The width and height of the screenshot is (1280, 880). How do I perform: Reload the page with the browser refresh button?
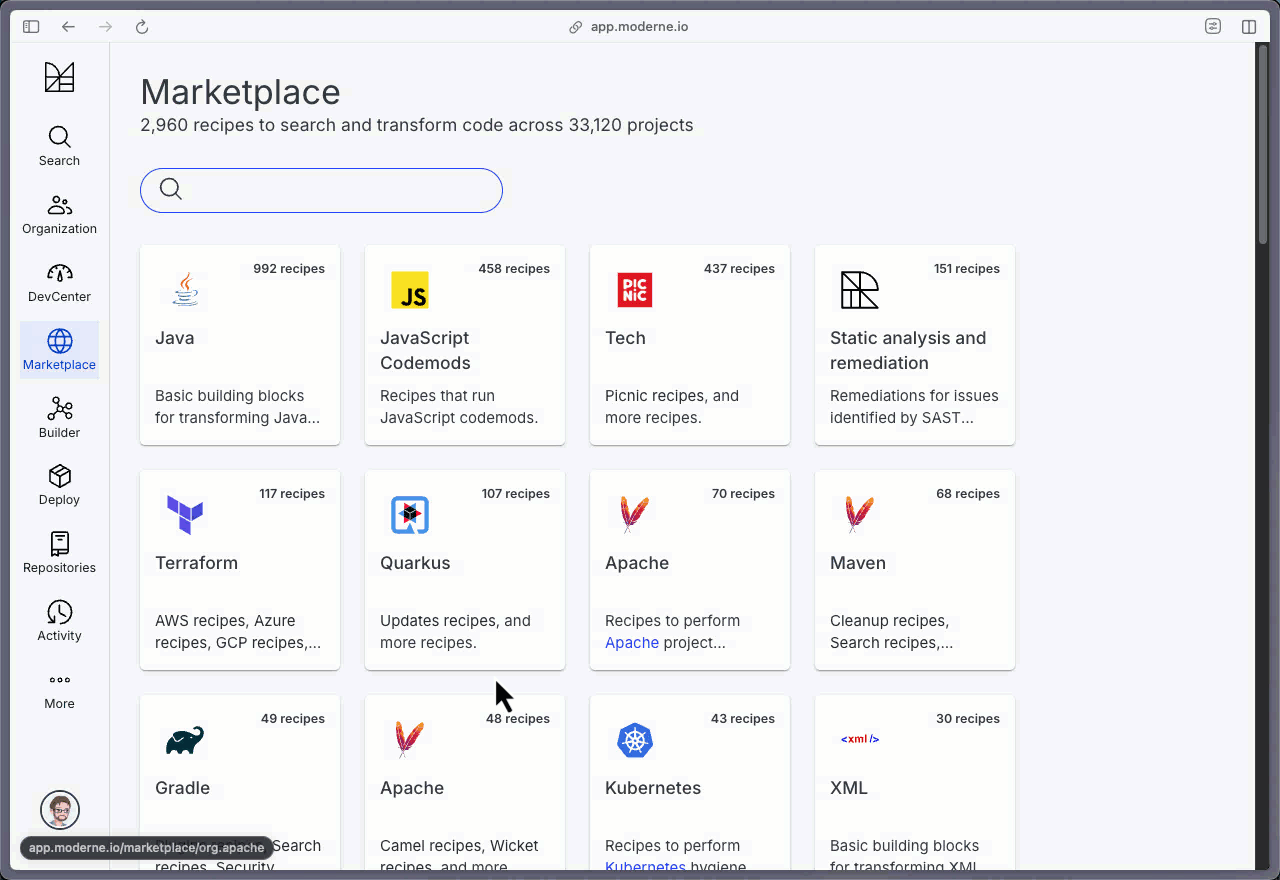[142, 27]
